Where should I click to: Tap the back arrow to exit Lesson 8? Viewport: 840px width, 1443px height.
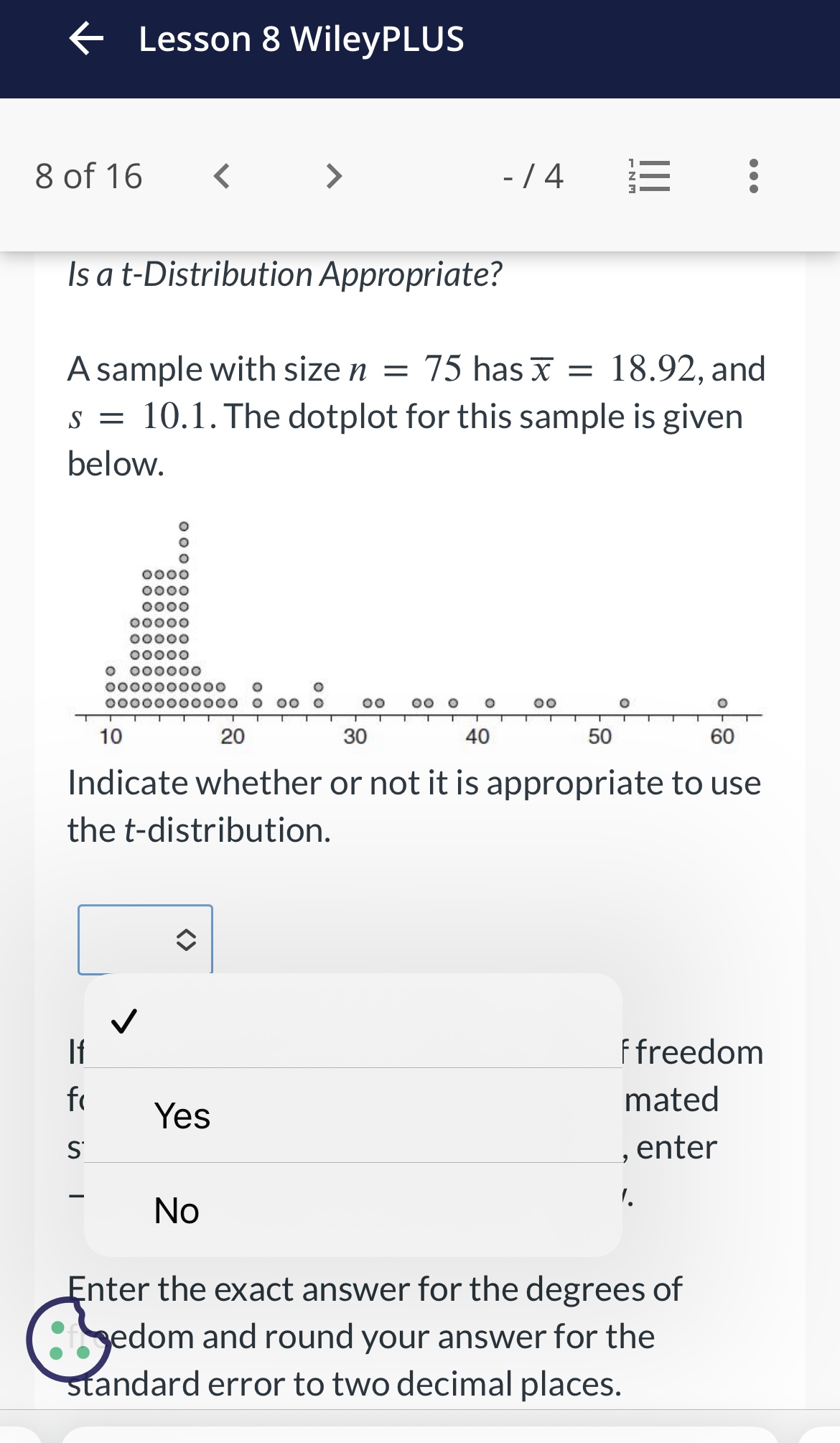(x=87, y=41)
